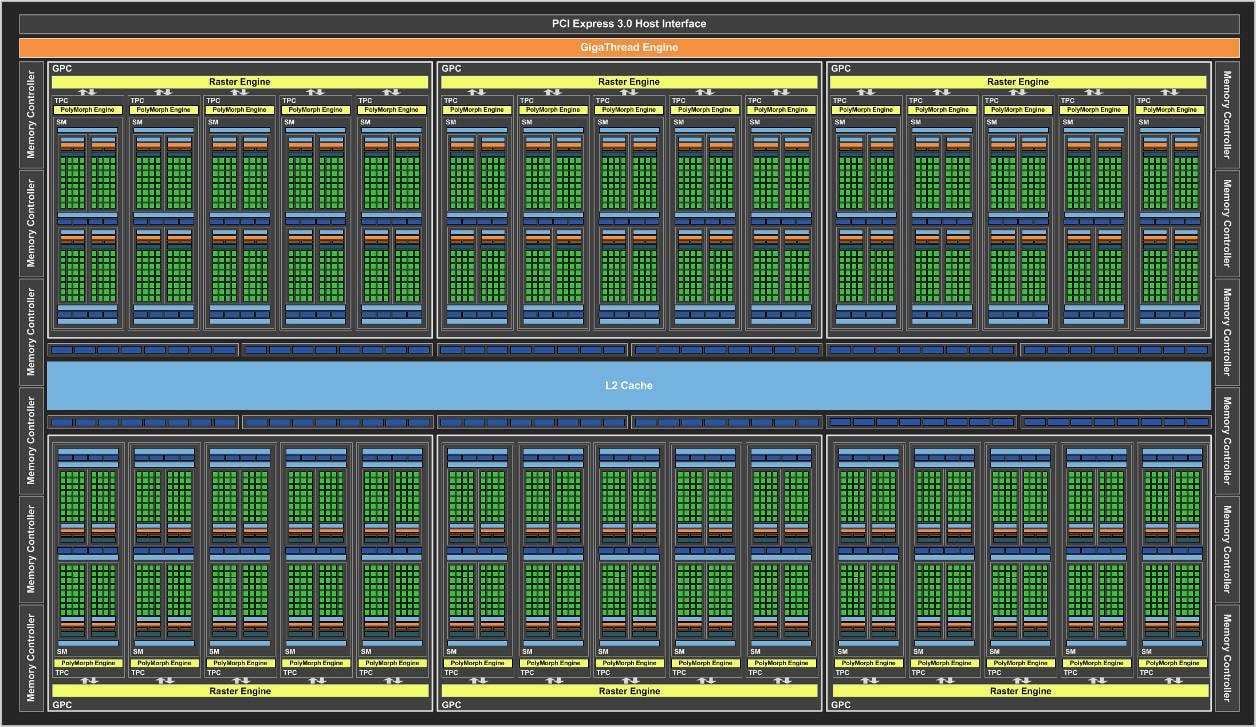Select the last PolyMorph Engine in the top-right GPC

pos(1171,109)
